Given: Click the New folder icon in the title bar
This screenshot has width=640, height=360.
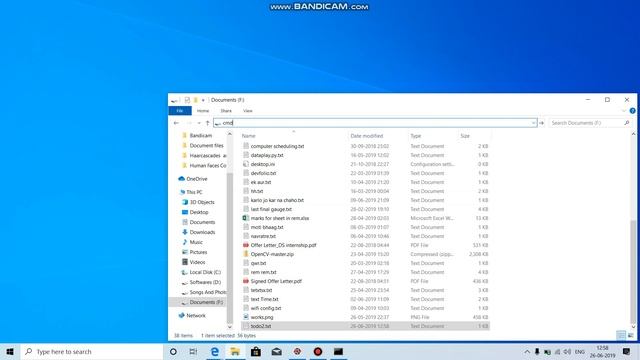Looking at the screenshot, I should (x=196, y=100).
